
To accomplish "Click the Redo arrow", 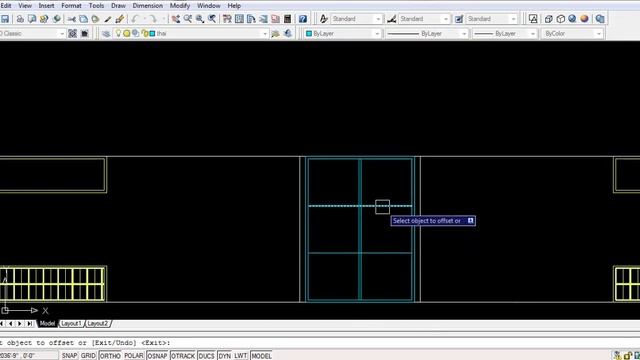I will pyautogui.click(x=153, y=19).
